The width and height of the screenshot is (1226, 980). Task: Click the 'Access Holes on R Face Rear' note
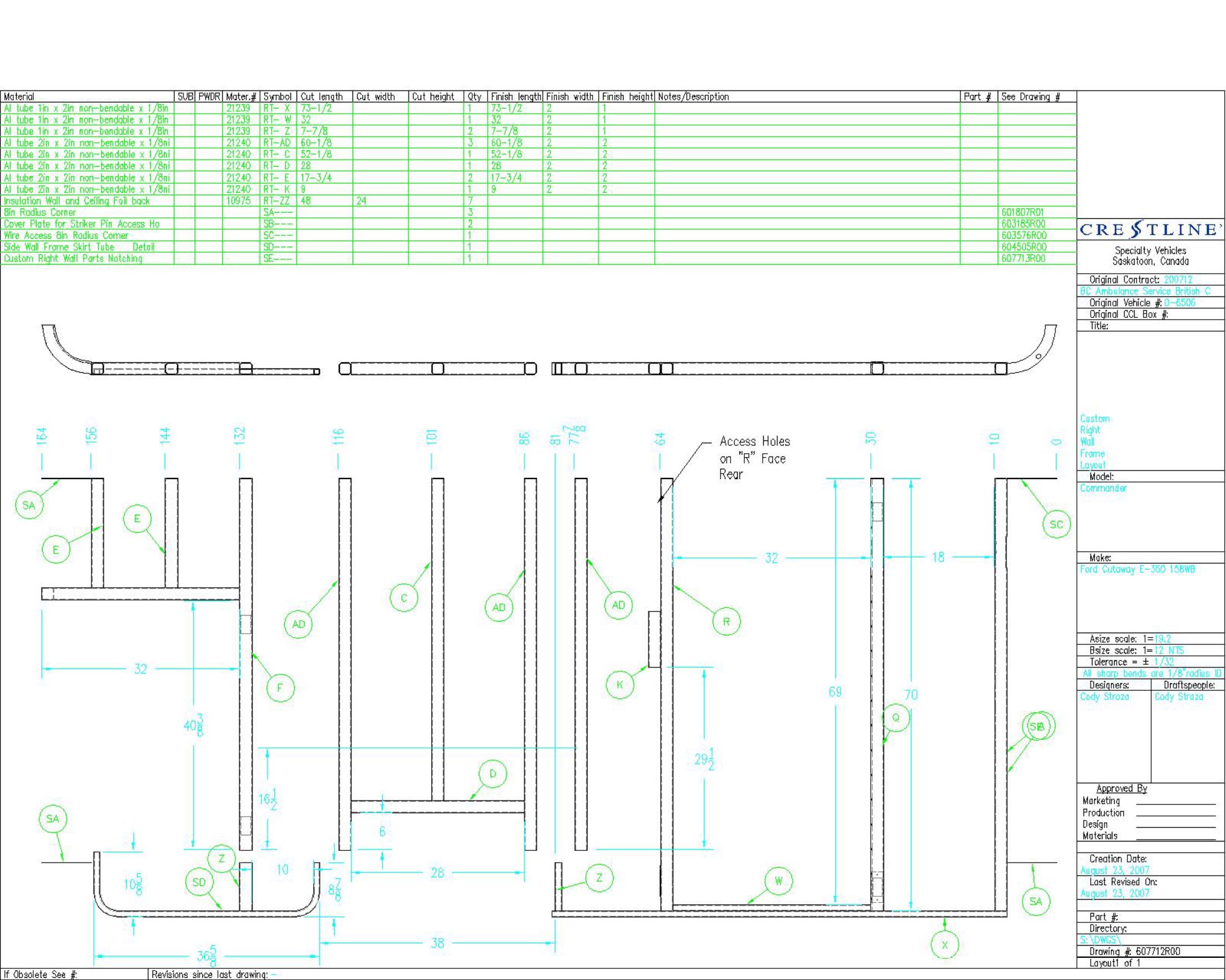tap(754, 458)
